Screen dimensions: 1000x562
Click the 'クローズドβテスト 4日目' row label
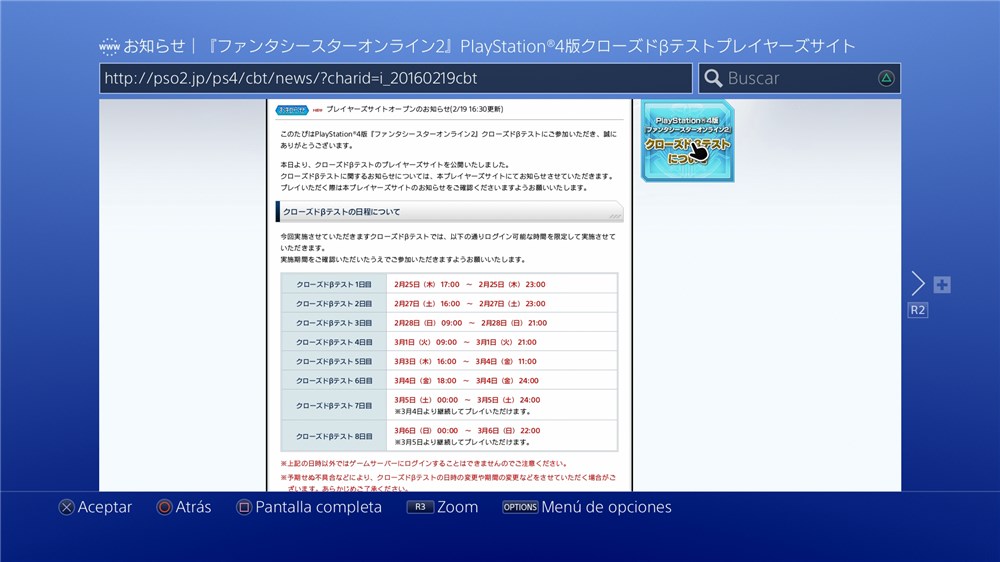334,342
